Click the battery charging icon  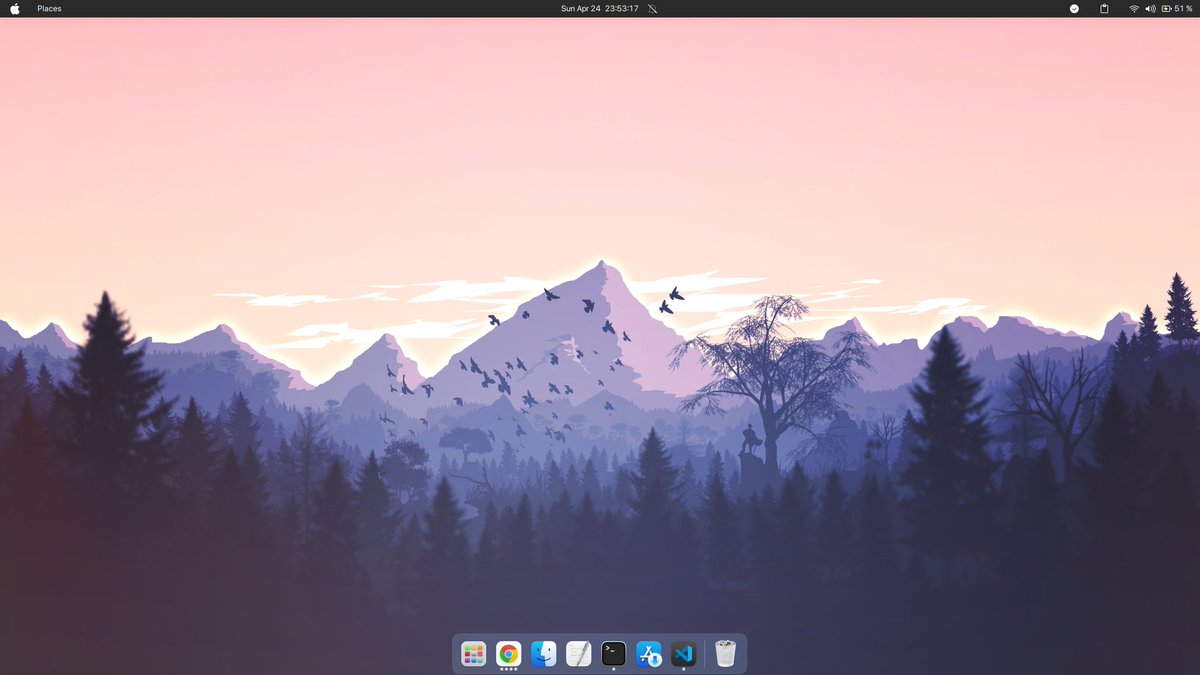1166,8
